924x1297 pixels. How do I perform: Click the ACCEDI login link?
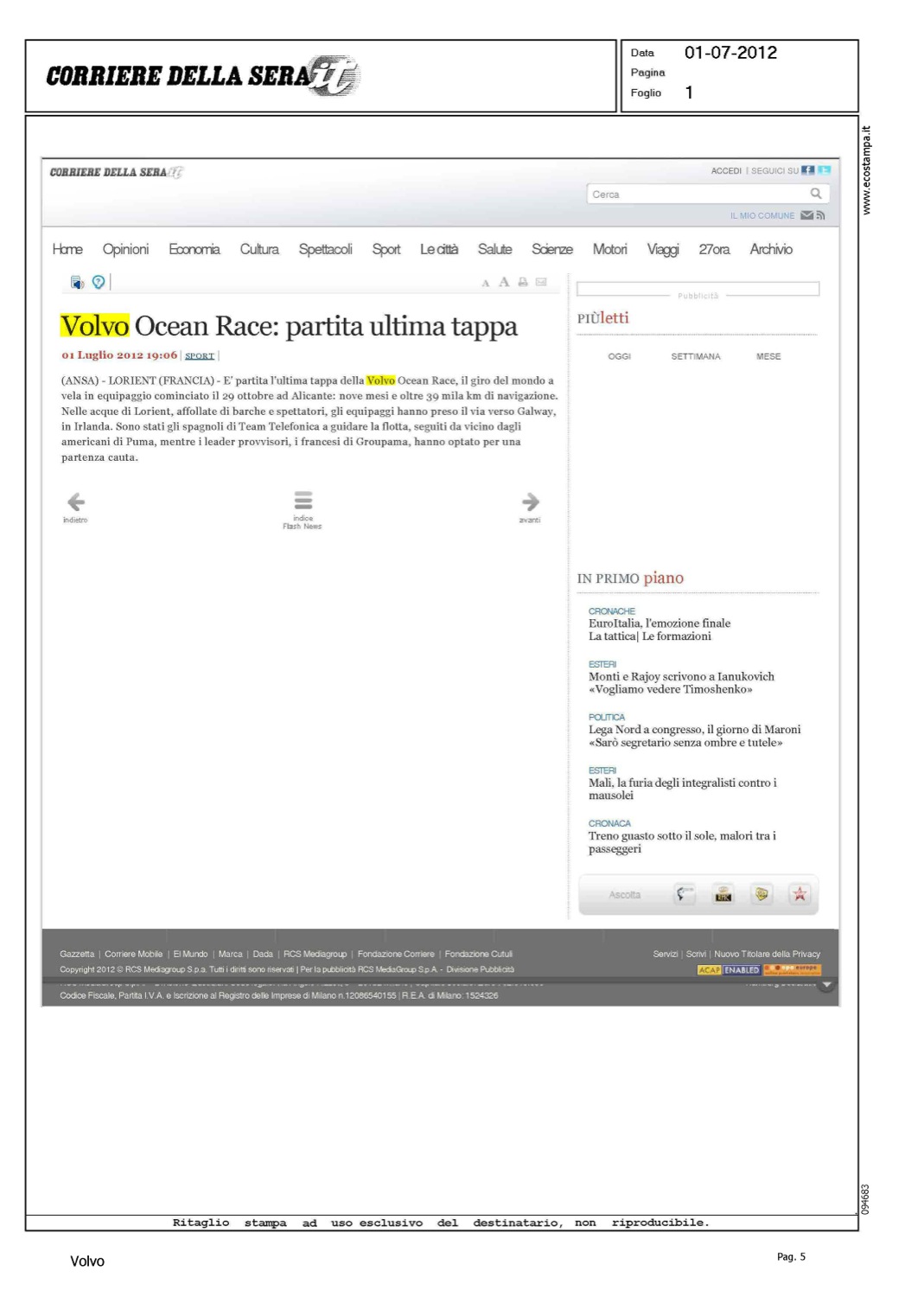click(x=726, y=171)
